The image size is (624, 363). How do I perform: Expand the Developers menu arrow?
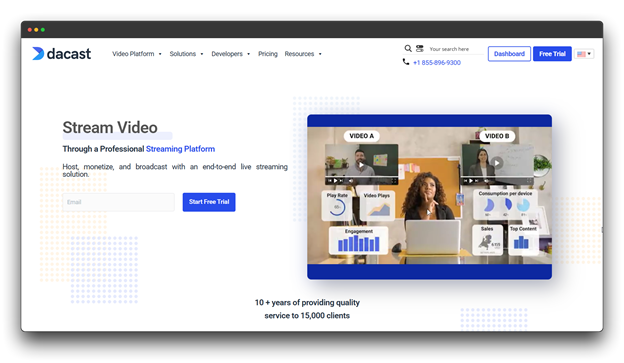[x=248, y=54]
